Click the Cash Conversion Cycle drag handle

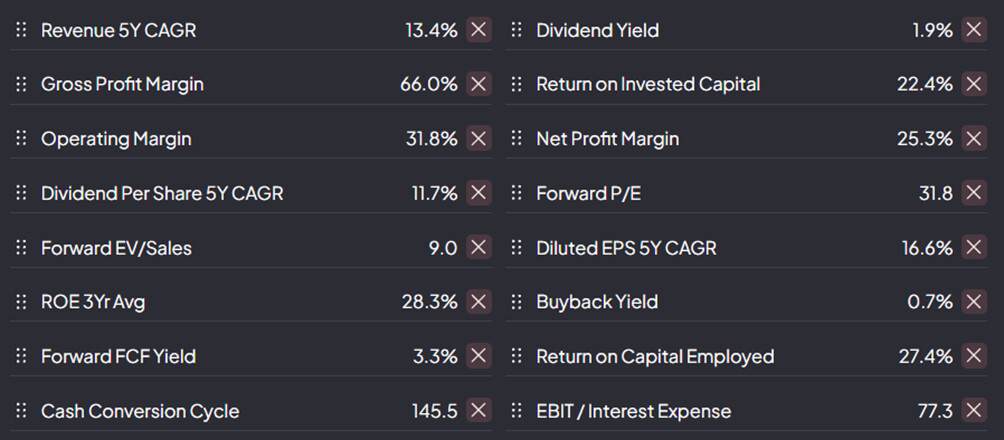21,411
